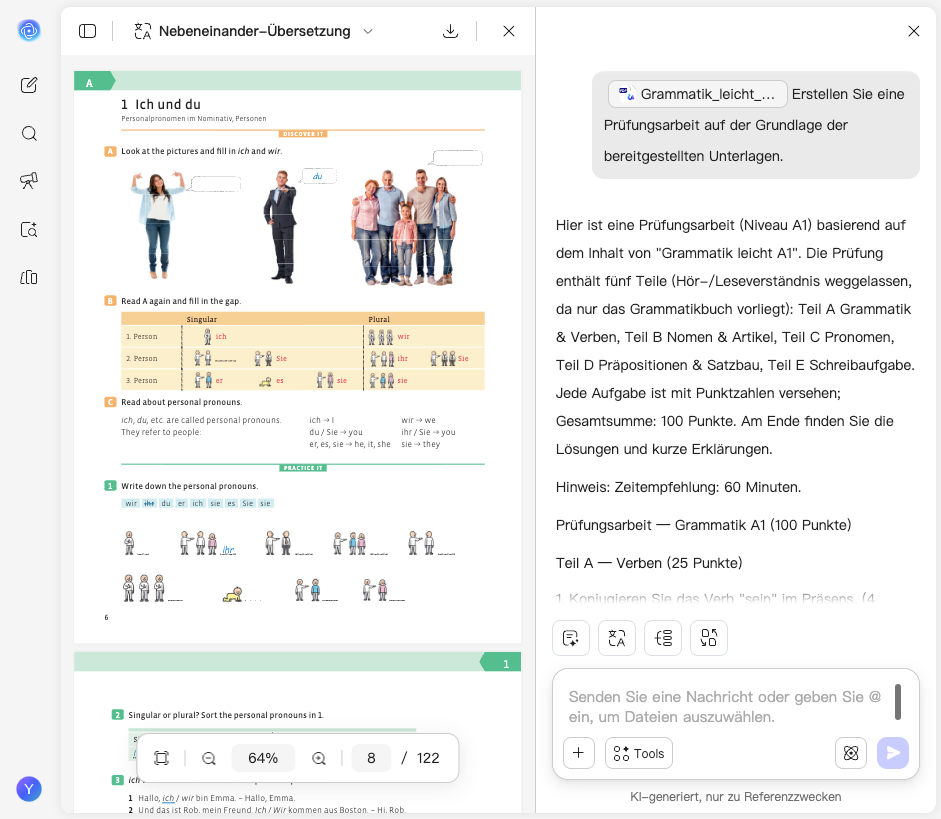Expand the Nebeneinander-Übersetzung mode dropdown
This screenshot has width=941, height=819.
[368, 31]
